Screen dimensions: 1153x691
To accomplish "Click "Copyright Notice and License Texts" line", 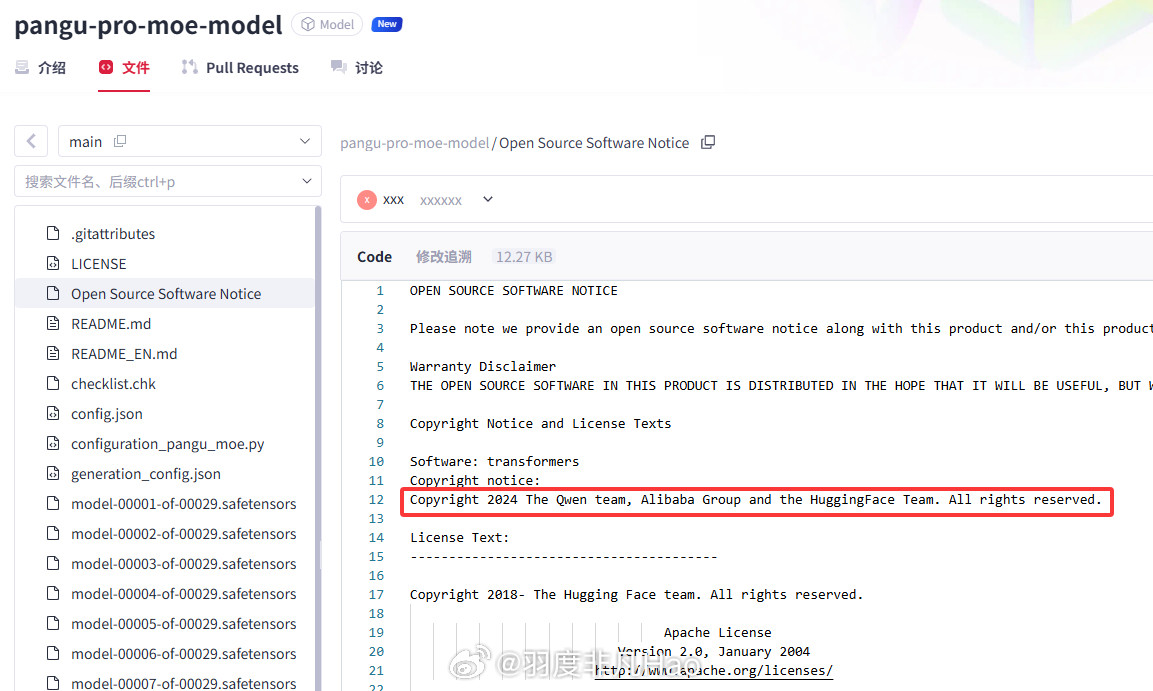I will point(540,423).
